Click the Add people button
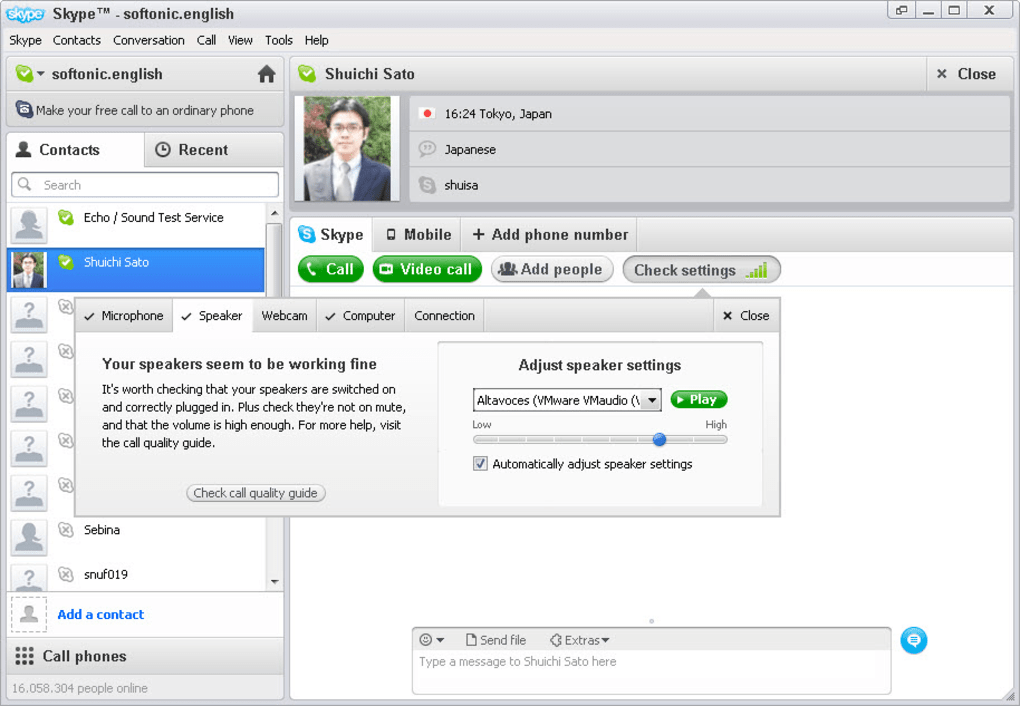This screenshot has width=1020, height=706. (551, 269)
